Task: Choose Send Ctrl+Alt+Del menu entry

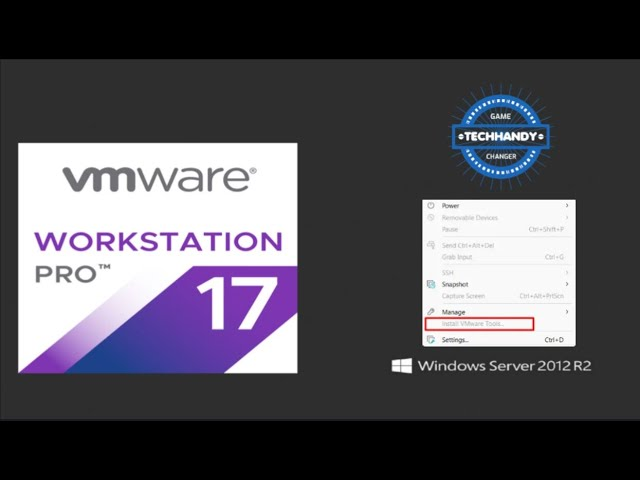Action: point(499,245)
